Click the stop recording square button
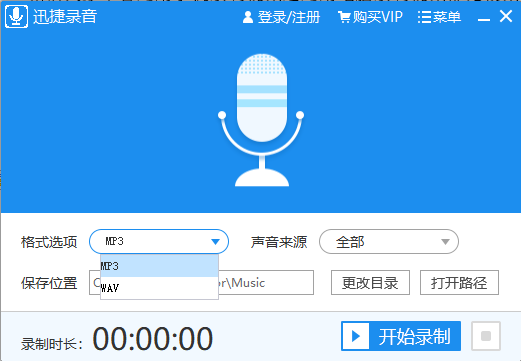The width and height of the screenshot is (521, 361). pyautogui.click(x=486, y=336)
